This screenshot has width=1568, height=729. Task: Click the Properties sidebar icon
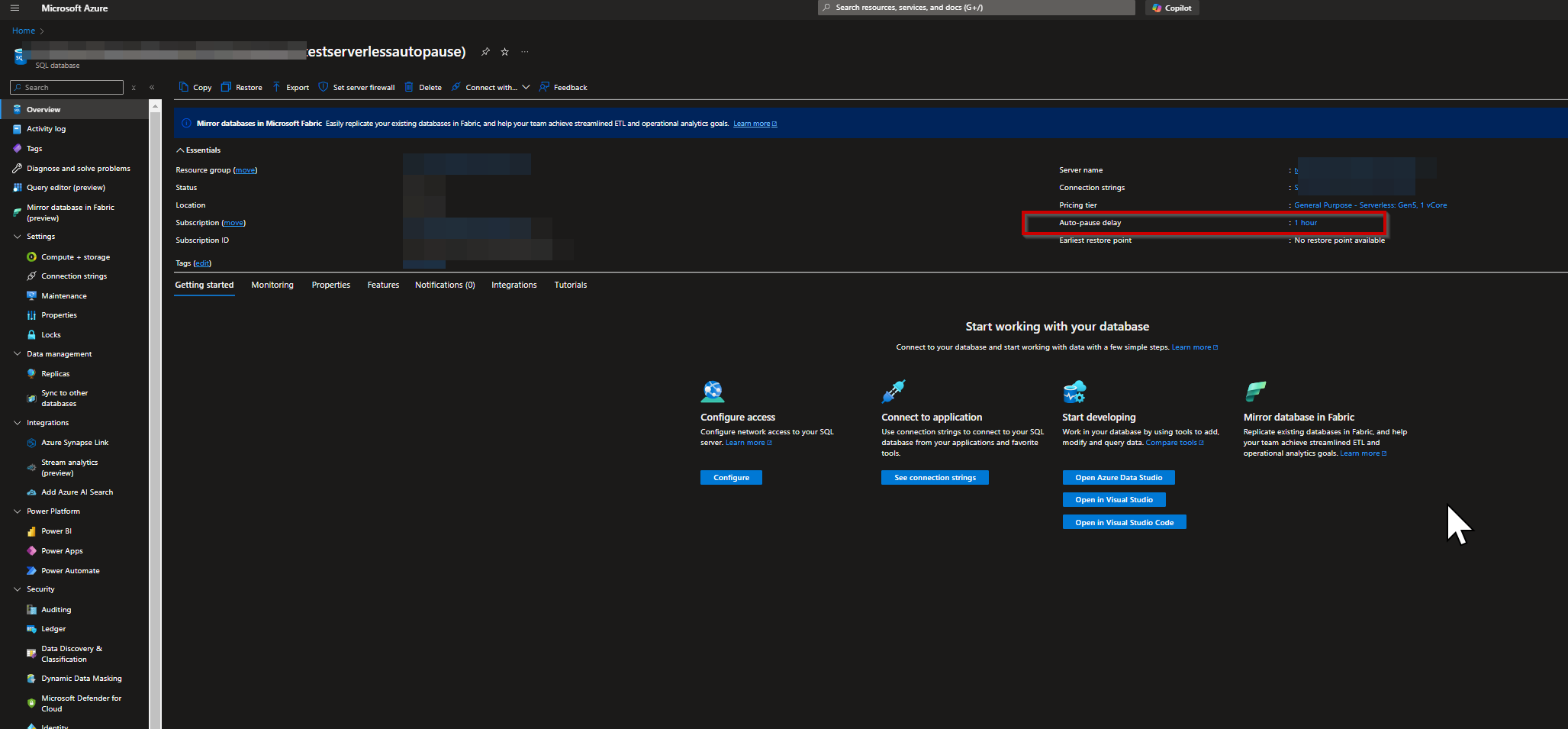(31, 315)
